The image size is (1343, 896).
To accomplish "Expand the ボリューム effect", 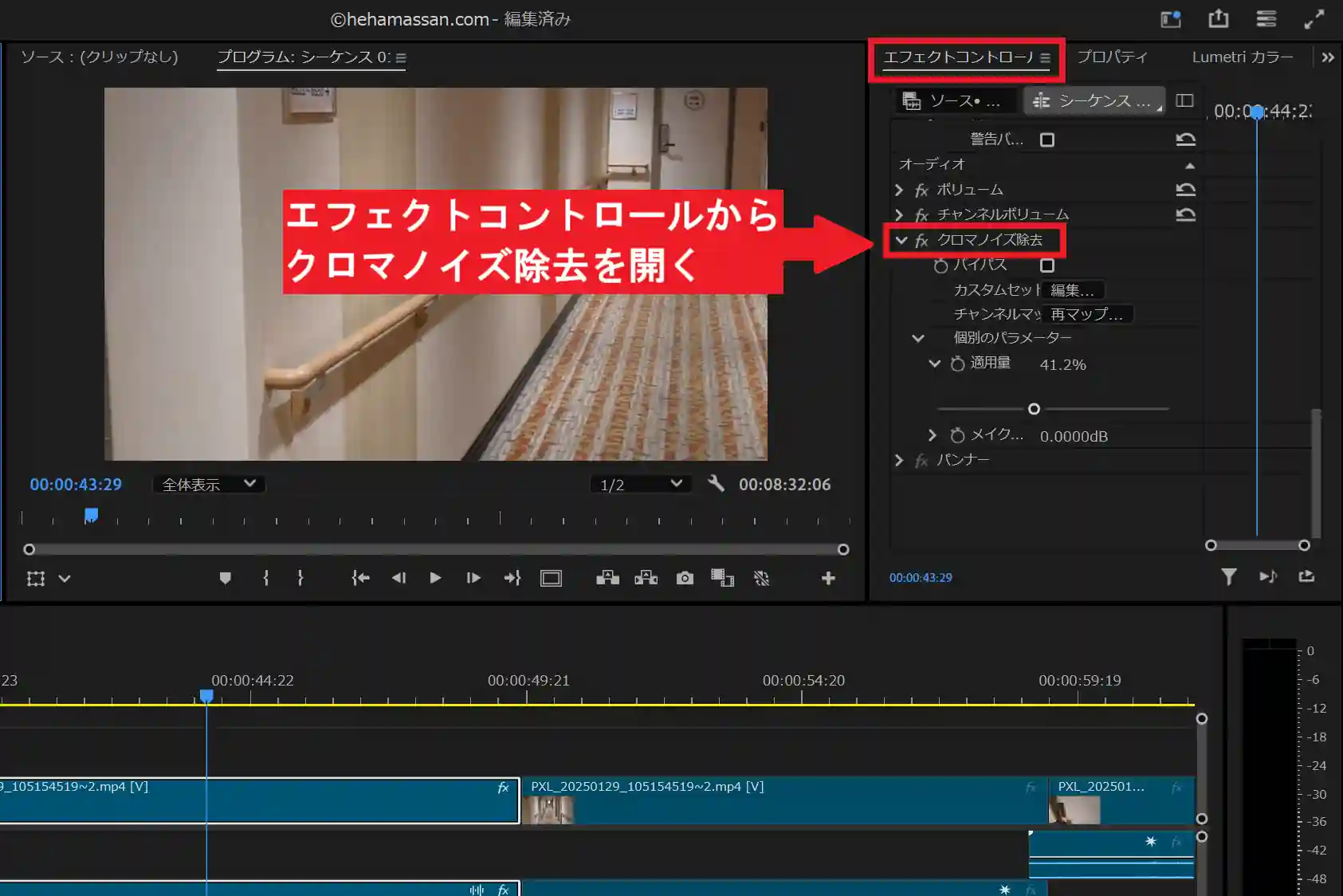I will click(900, 190).
